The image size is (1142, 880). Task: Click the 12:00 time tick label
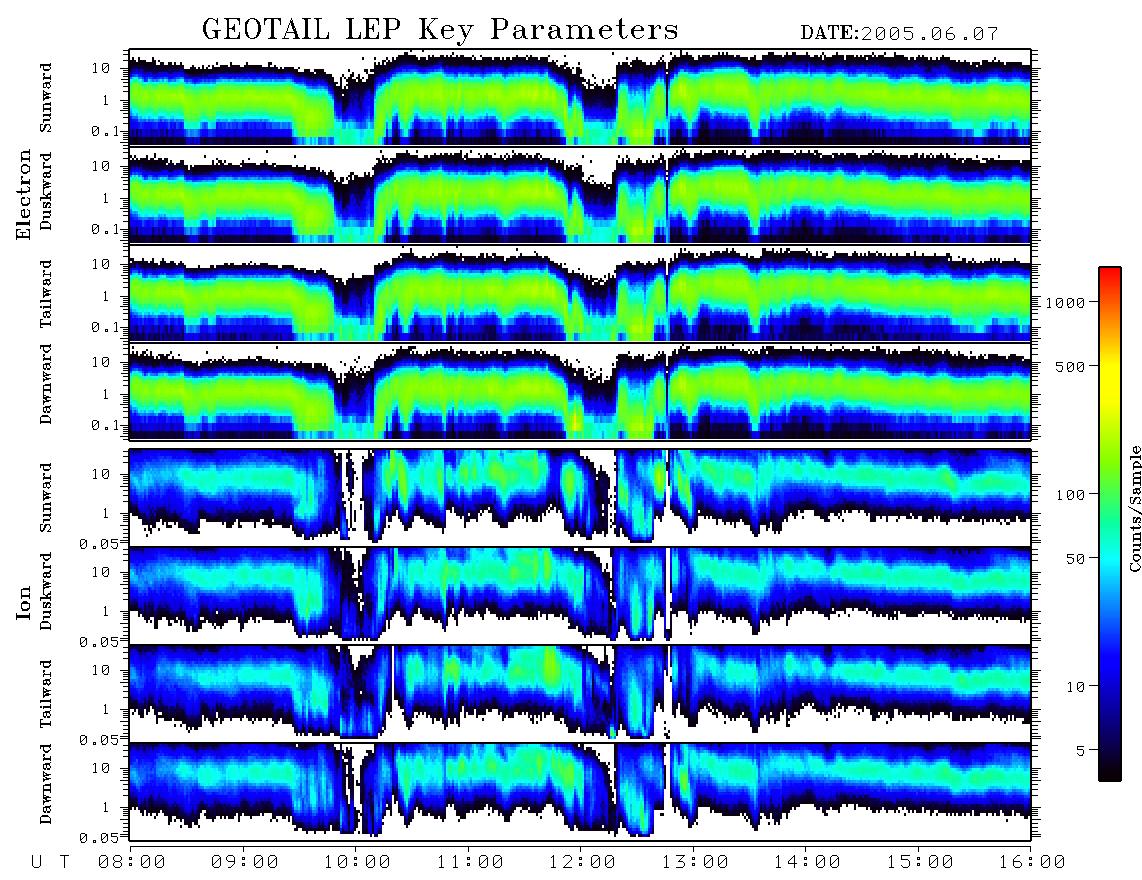click(582, 862)
